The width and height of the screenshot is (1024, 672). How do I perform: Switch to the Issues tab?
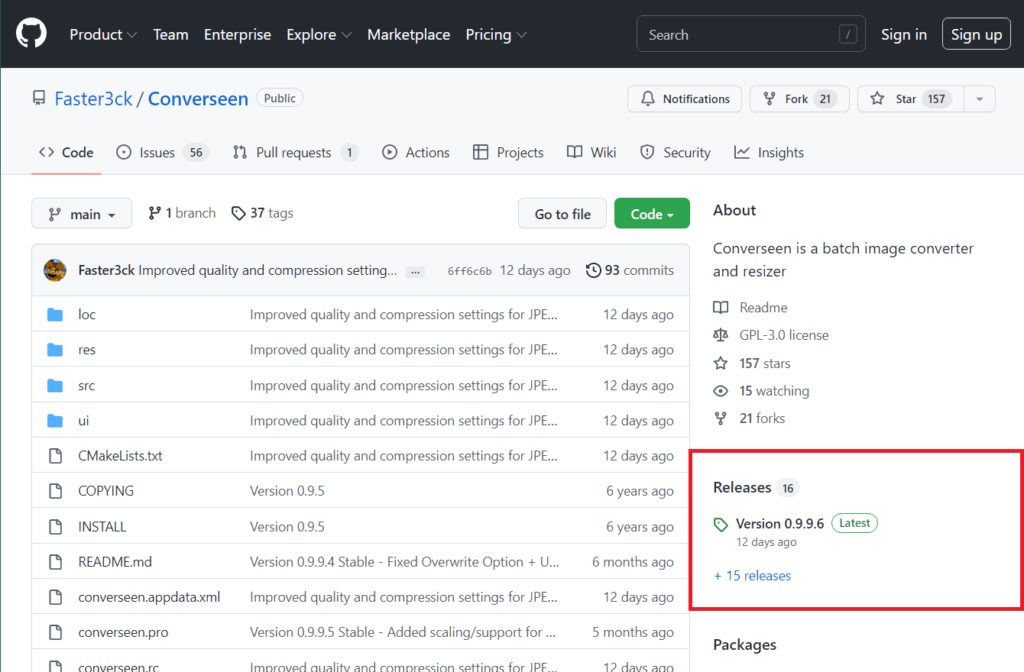[161, 153]
